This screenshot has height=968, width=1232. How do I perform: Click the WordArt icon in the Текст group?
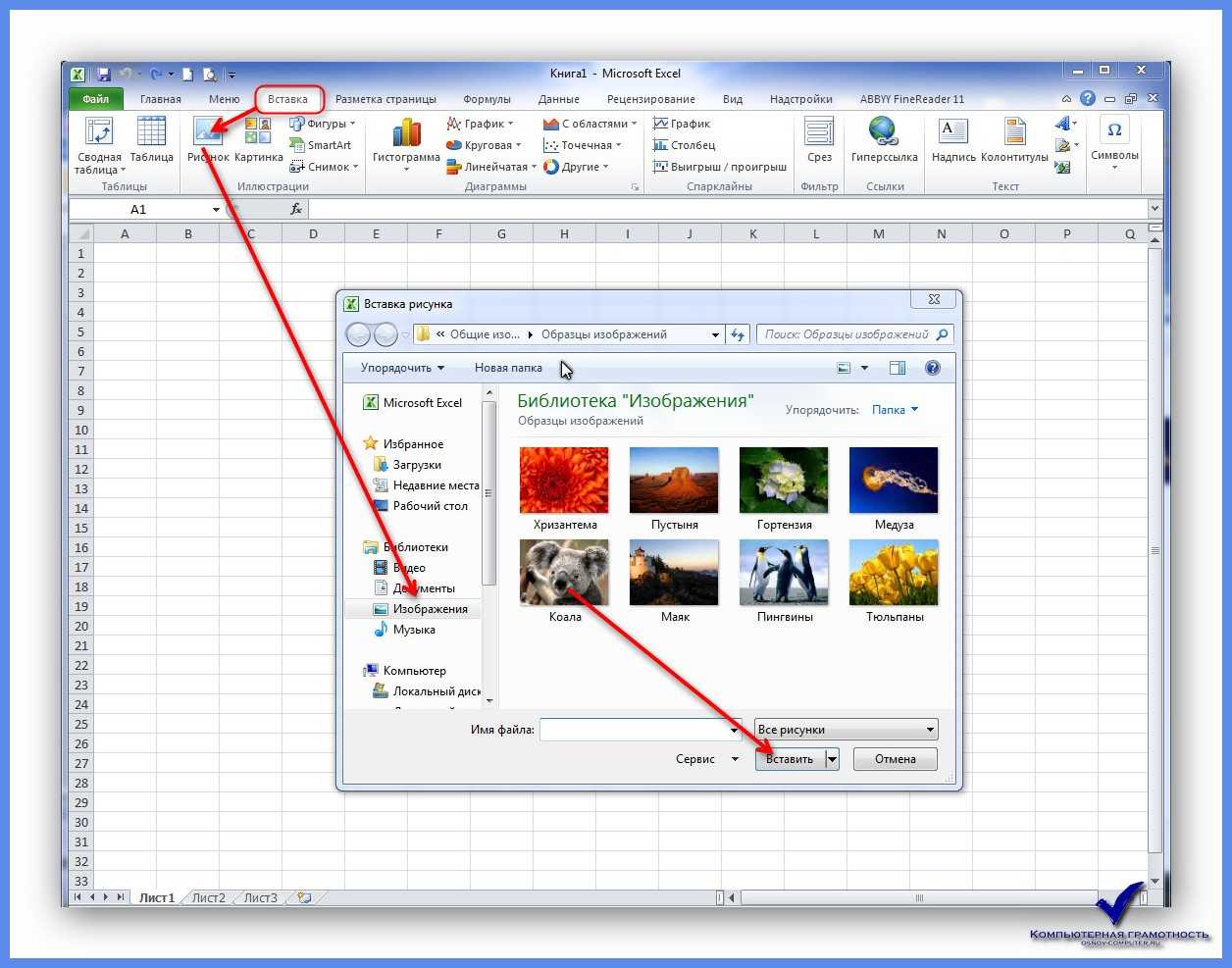click(1063, 124)
